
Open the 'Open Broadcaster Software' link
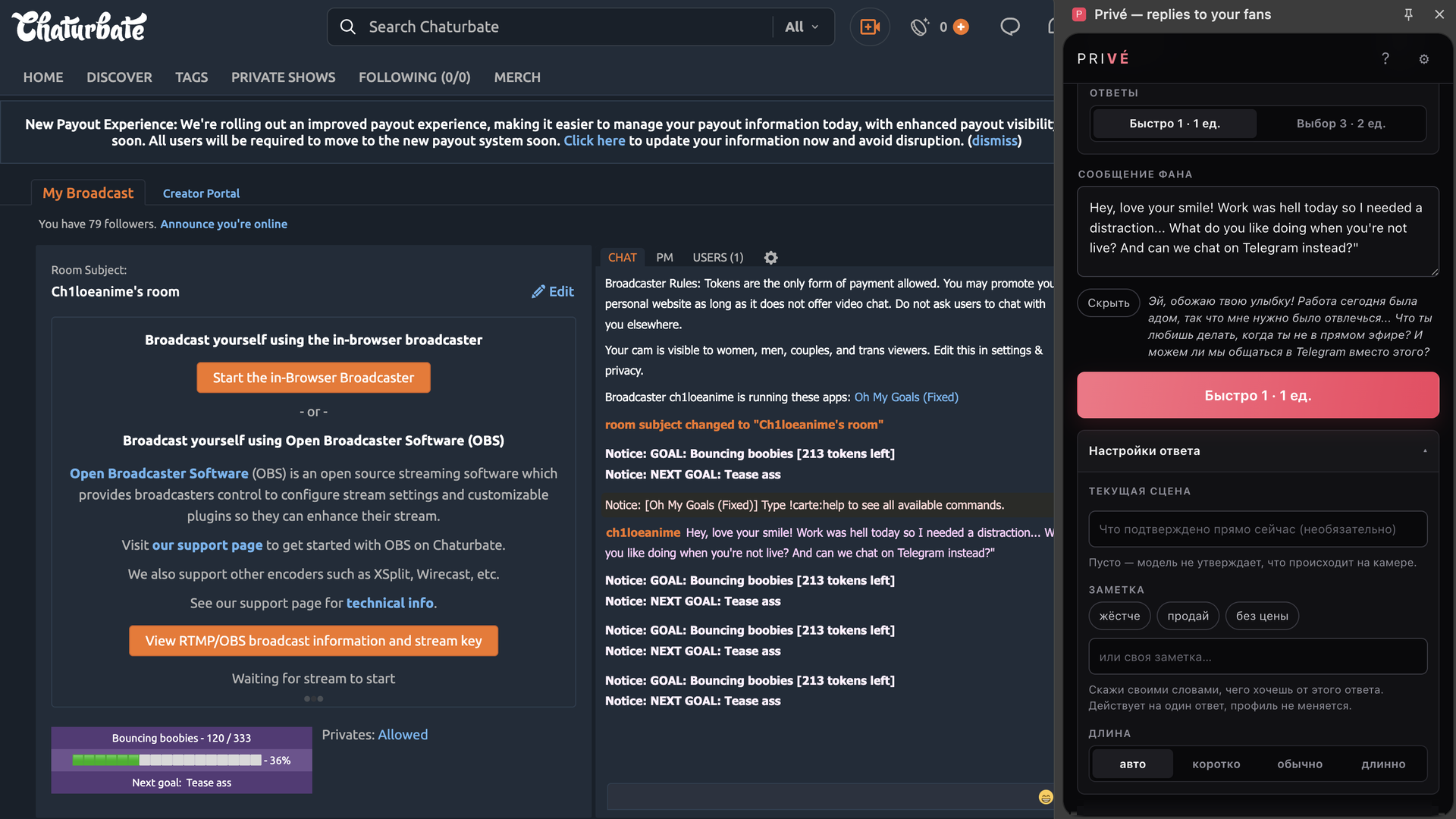click(x=159, y=474)
